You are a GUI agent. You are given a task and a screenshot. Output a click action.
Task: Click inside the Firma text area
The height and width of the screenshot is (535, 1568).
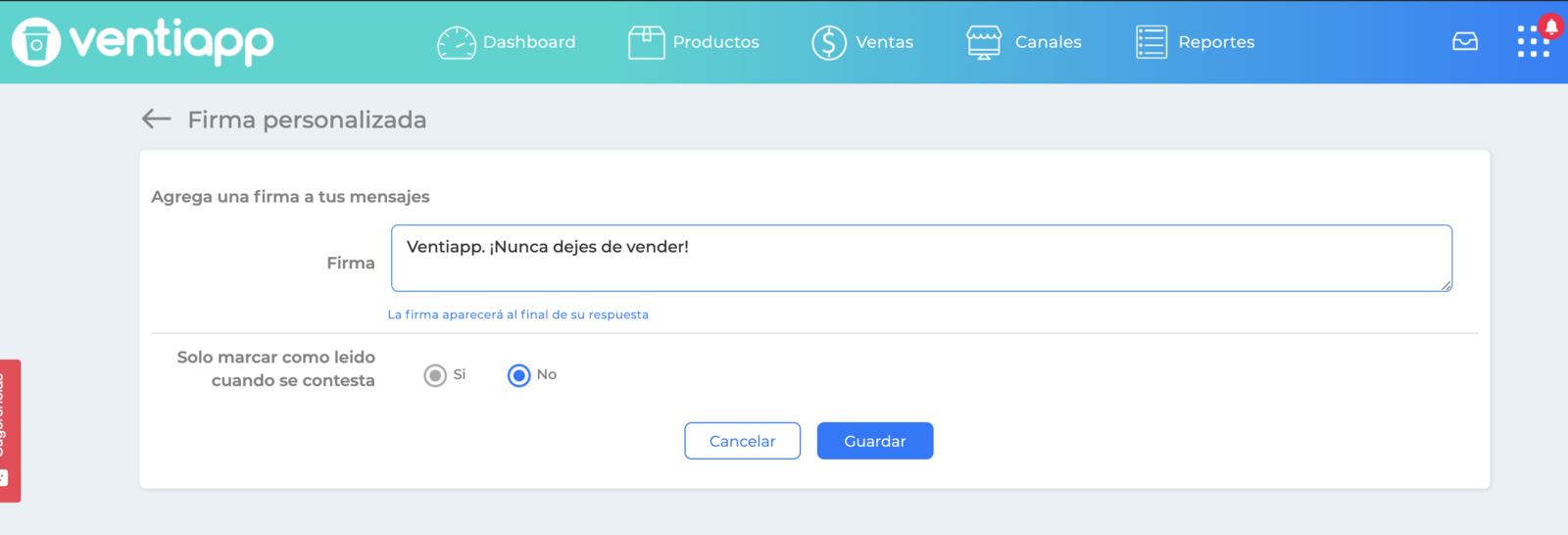pos(921,259)
